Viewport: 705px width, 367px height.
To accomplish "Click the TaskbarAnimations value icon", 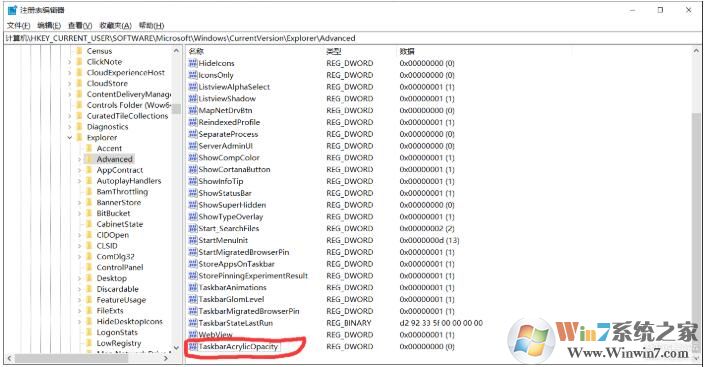I will (193, 287).
